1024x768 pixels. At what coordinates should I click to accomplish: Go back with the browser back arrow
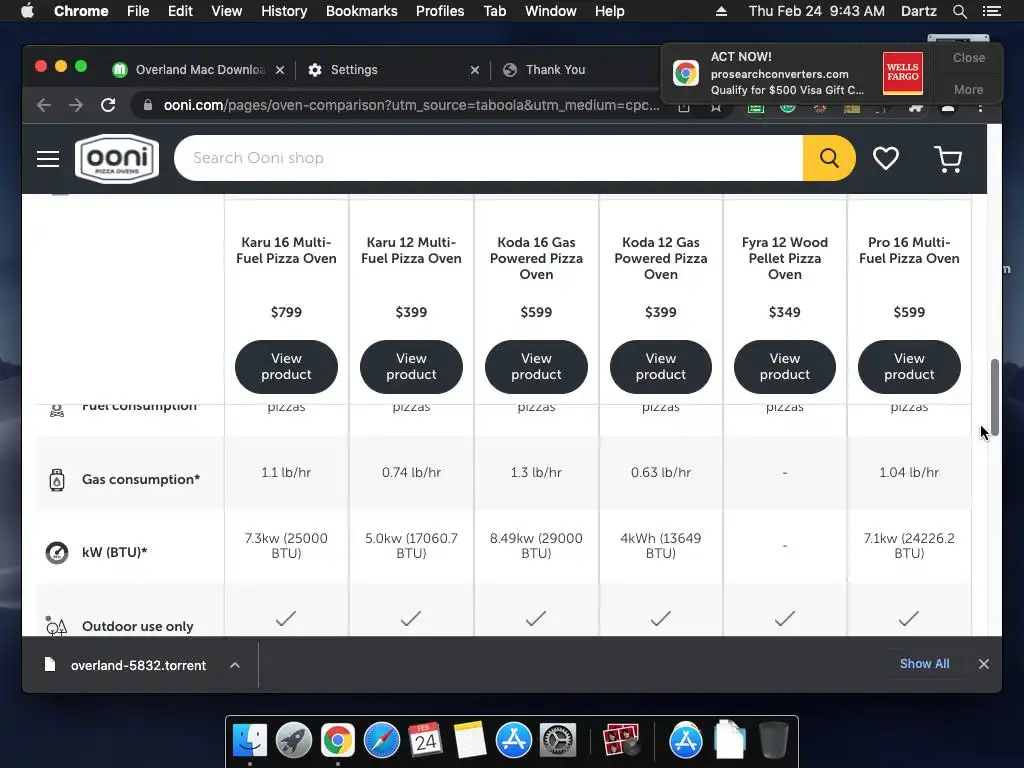pyautogui.click(x=44, y=105)
